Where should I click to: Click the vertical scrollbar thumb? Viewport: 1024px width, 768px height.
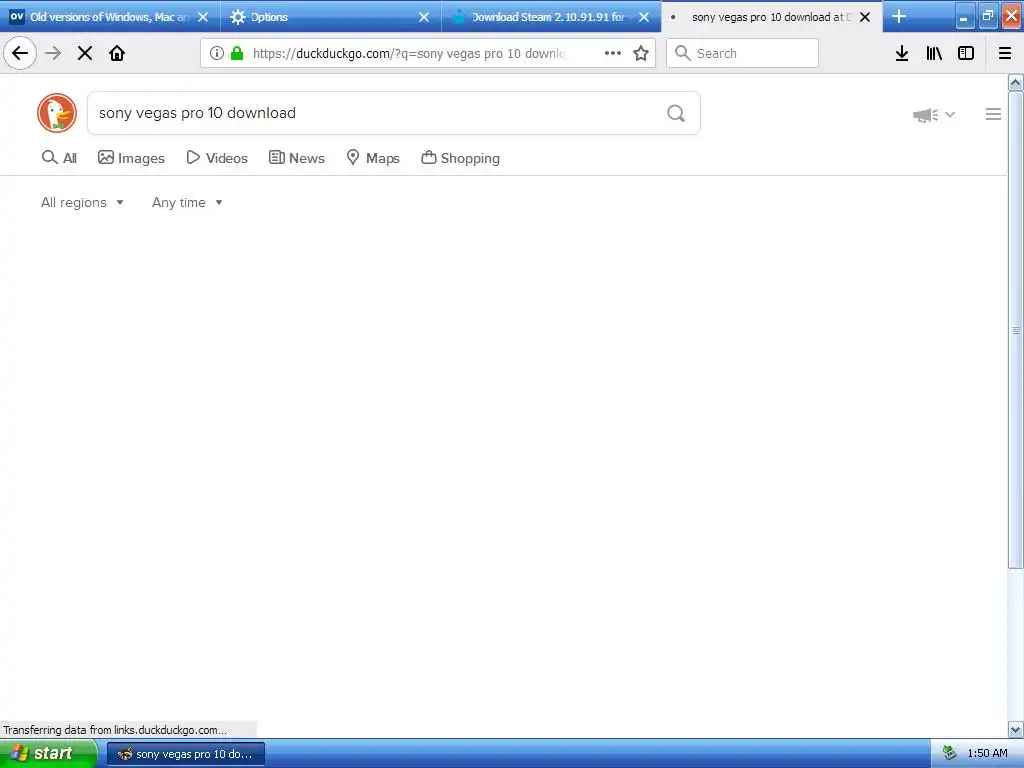1016,330
